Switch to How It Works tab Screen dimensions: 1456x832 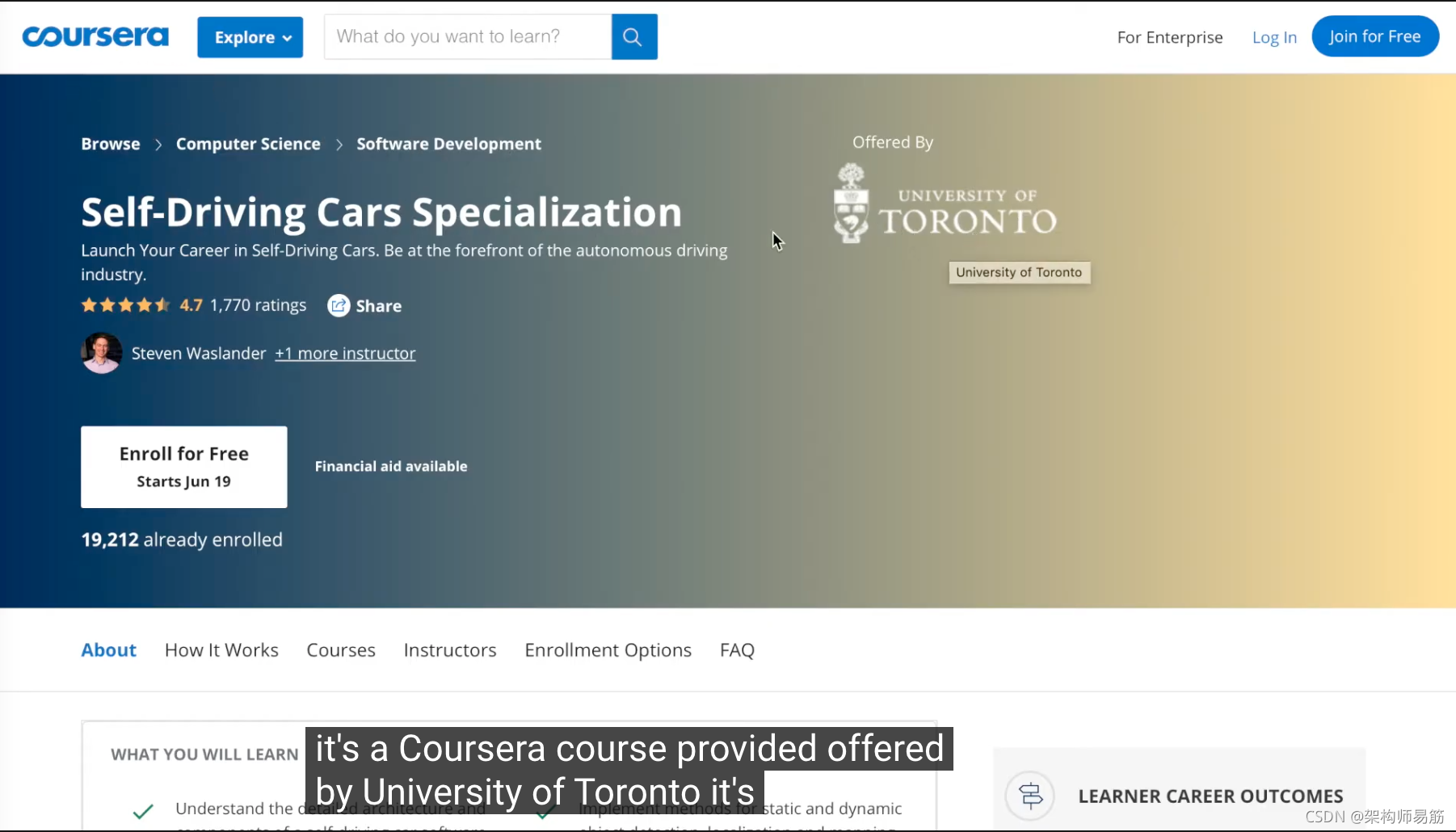pos(221,650)
